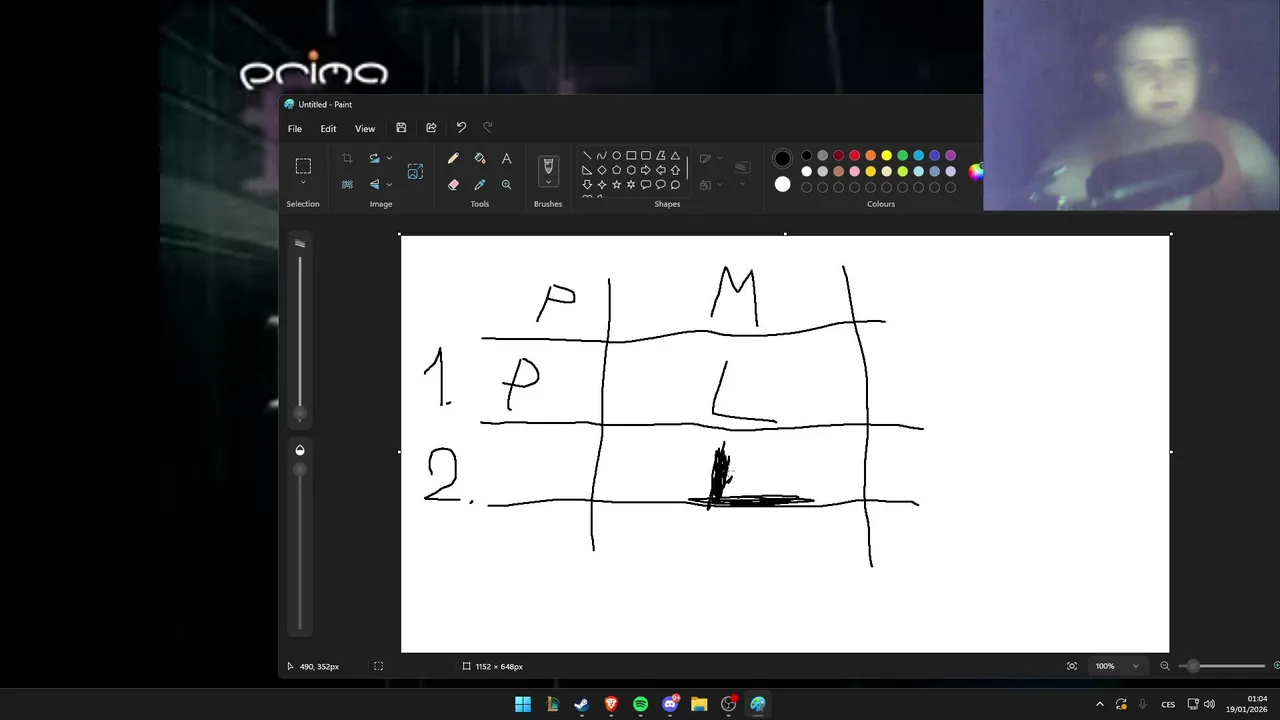Pick the red colour swatch
Image resolution: width=1280 pixels, height=720 pixels.
click(x=854, y=156)
